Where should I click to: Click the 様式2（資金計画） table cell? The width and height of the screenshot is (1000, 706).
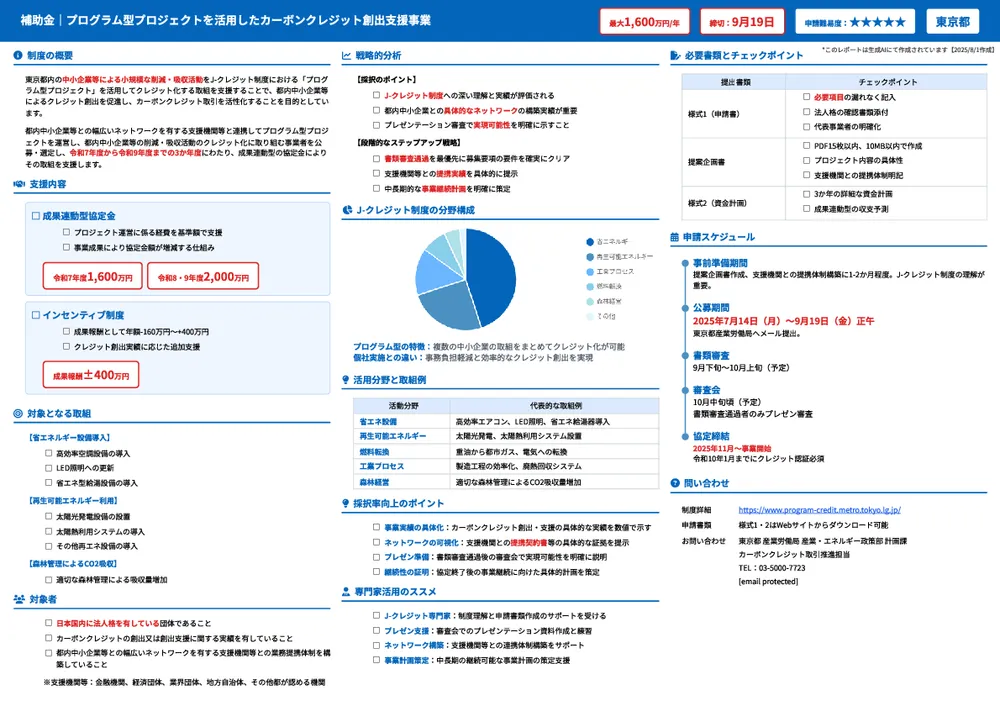[x=733, y=203]
